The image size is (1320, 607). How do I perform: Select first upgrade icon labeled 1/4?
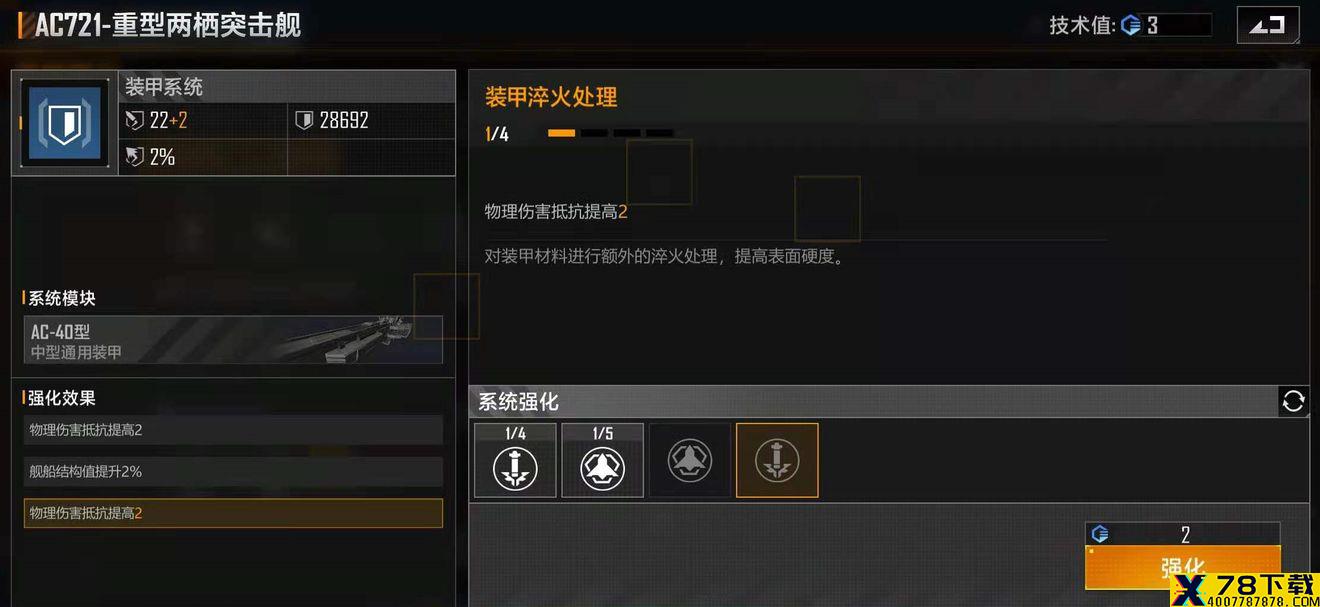[x=515, y=460]
